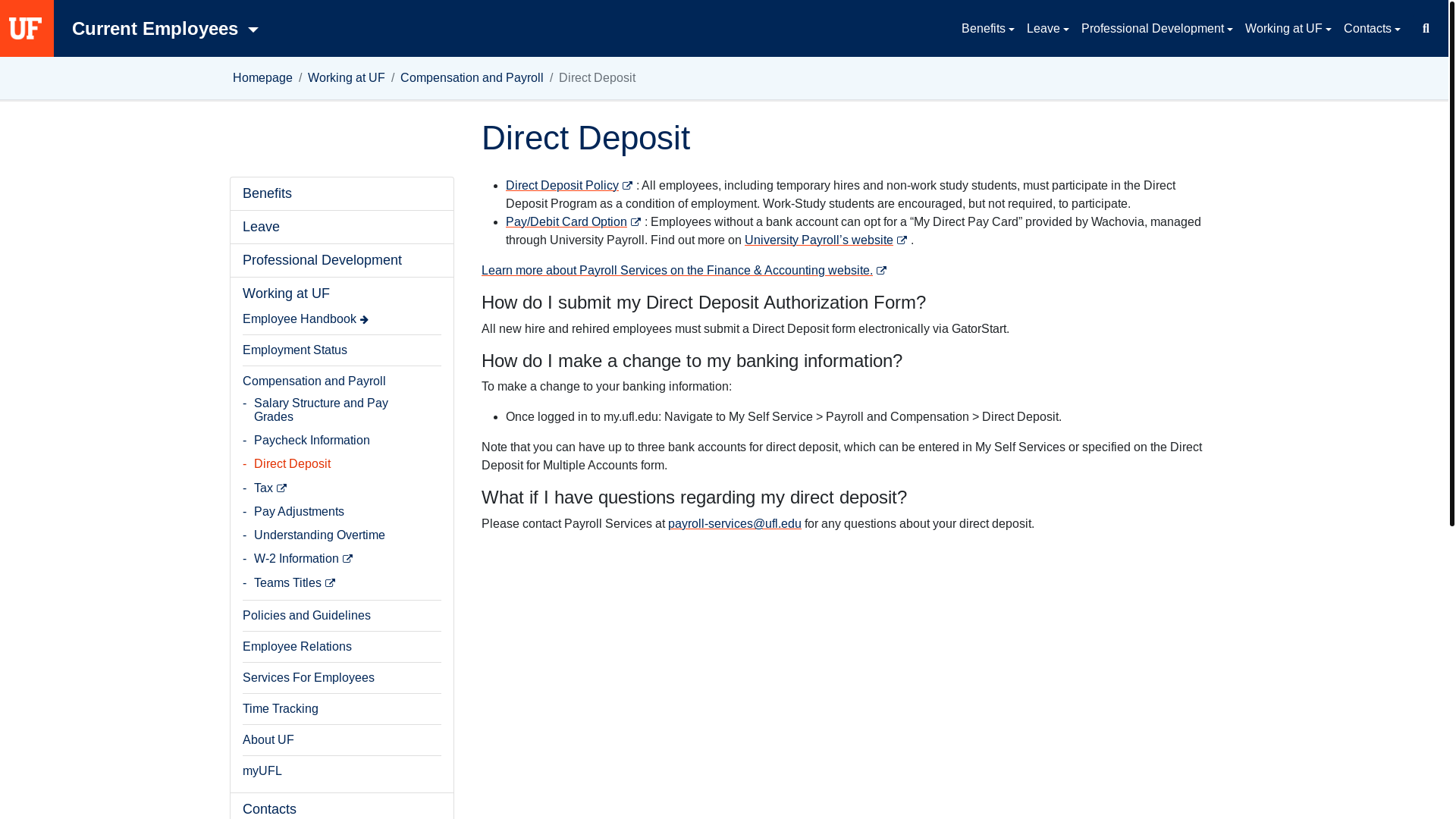Open the Leave top navigation dropdown
This screenshot has height=819, width=1456.
click(x=1047, y=29)
